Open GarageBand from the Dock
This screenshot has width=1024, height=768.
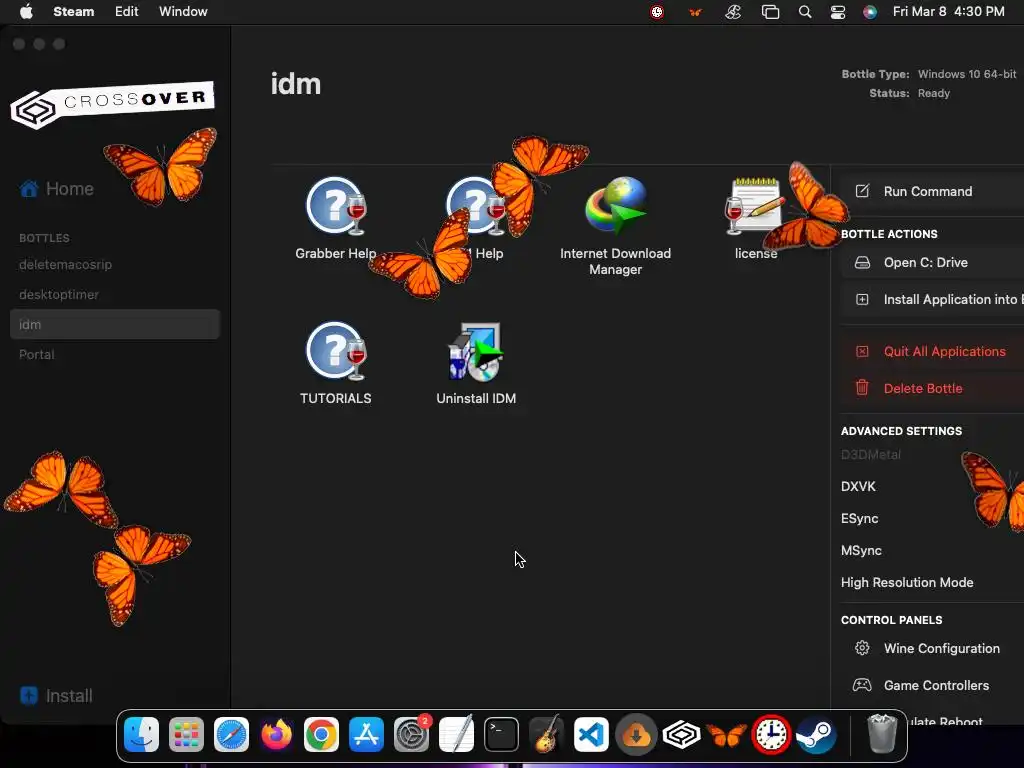(547, 735)
